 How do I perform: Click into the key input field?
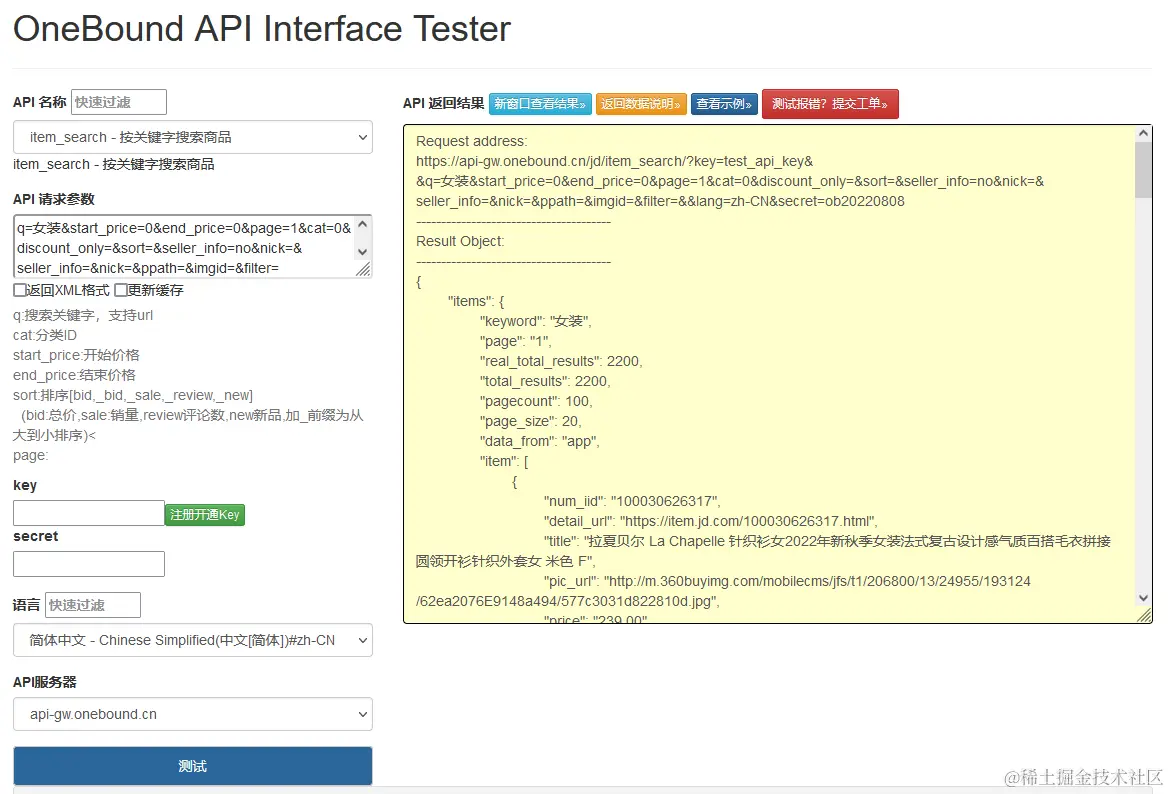(x=88, y=513)
